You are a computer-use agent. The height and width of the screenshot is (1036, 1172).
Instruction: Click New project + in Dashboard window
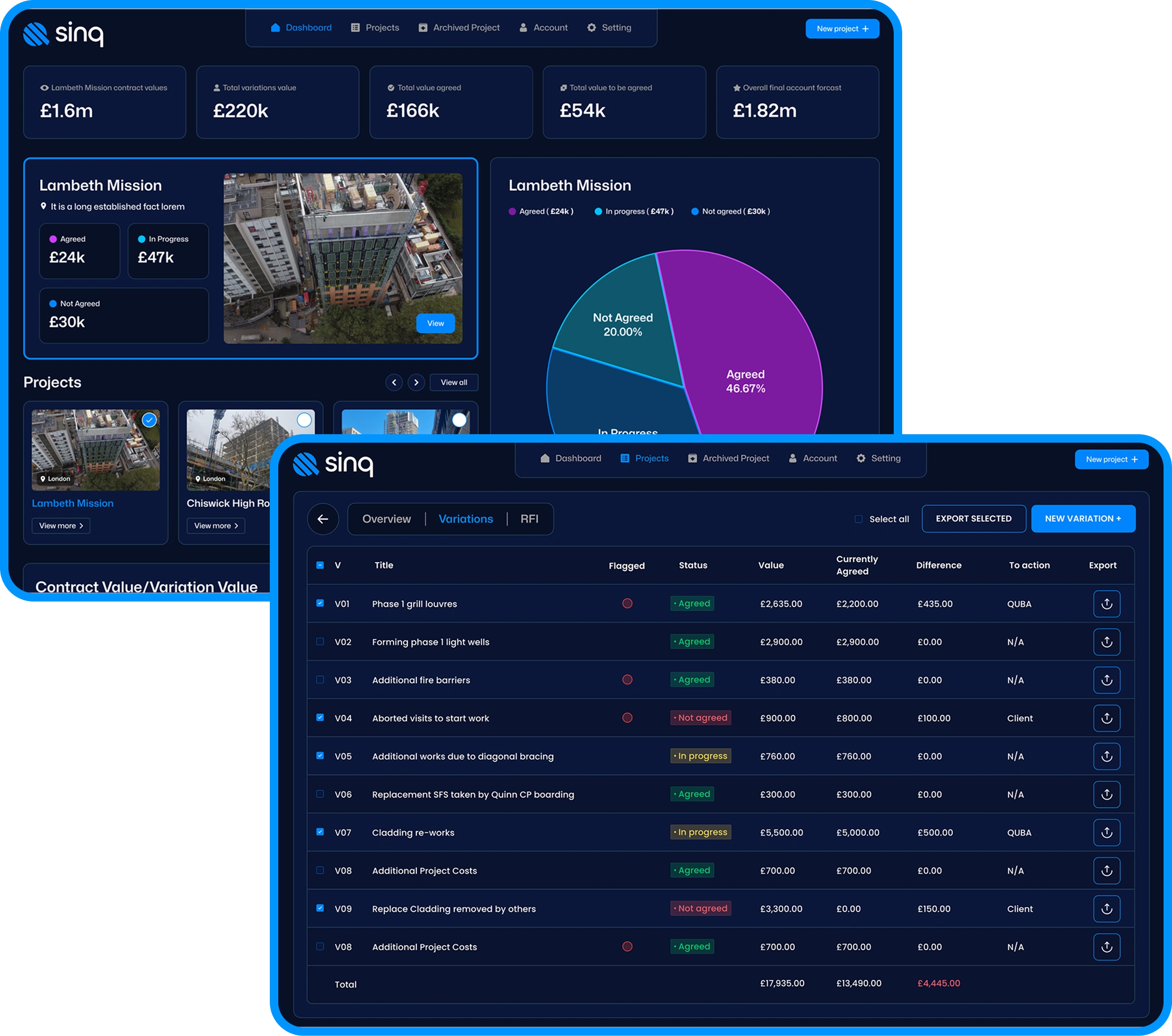pyautogui.click(x=842, y=28)
